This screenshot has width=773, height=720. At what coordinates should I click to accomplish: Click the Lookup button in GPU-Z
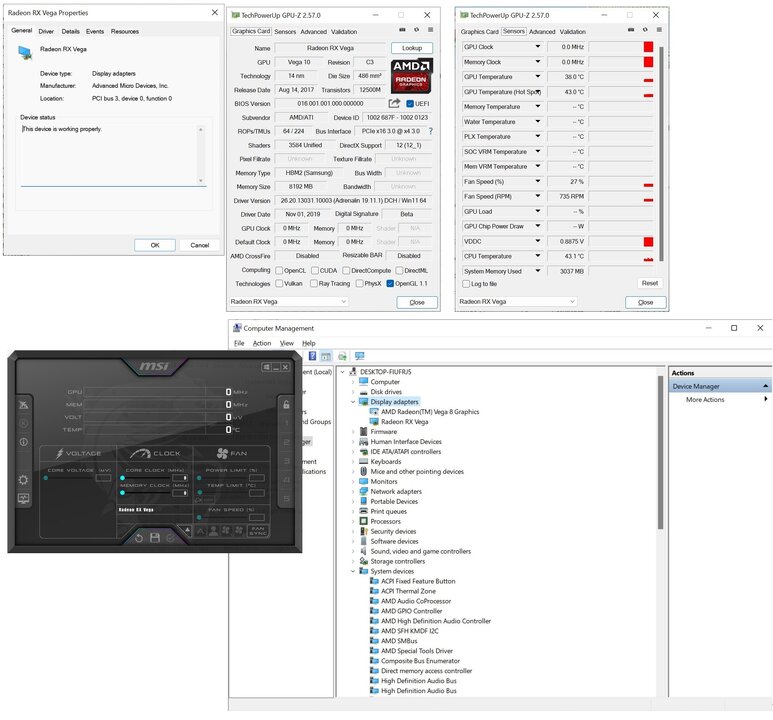[411, 48]
